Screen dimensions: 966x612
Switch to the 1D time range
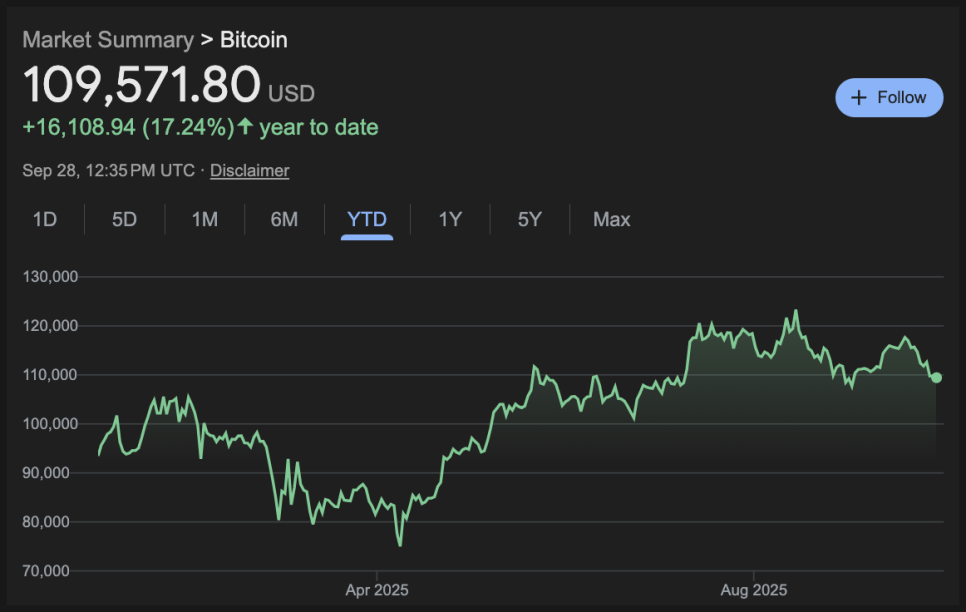coord(45,219)
